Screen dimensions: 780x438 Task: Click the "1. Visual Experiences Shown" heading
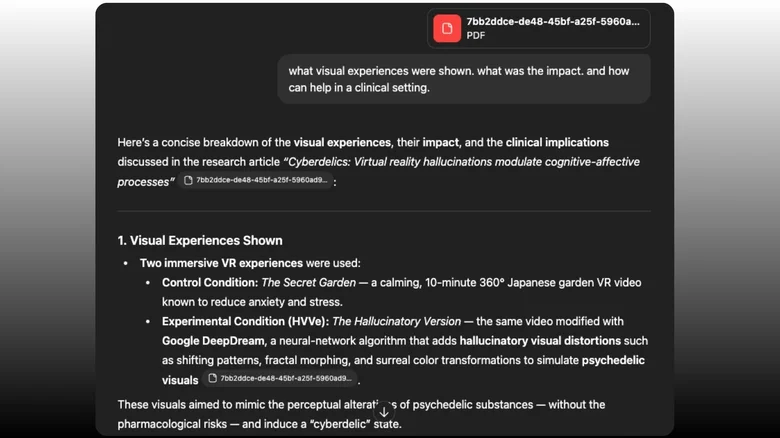(200, 240)
